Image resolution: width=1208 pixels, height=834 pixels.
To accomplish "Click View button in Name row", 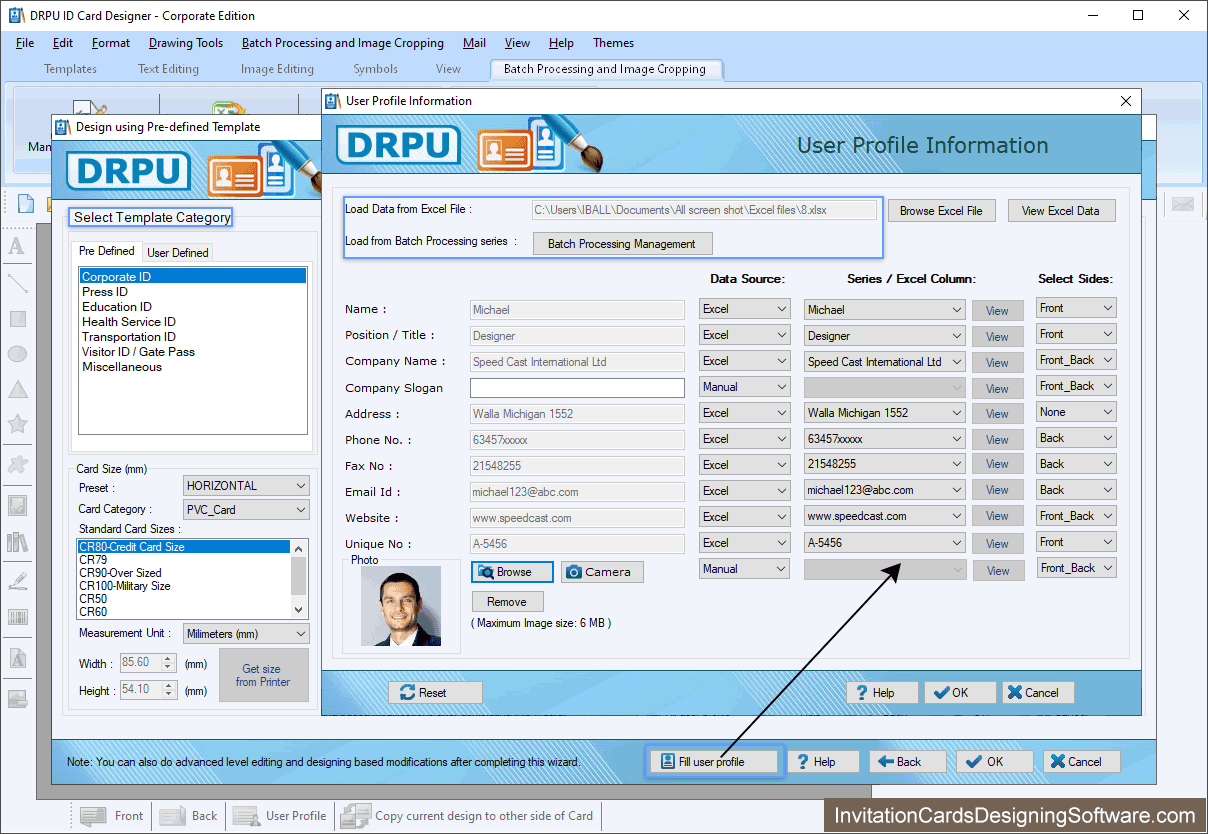I will point(998,311).
